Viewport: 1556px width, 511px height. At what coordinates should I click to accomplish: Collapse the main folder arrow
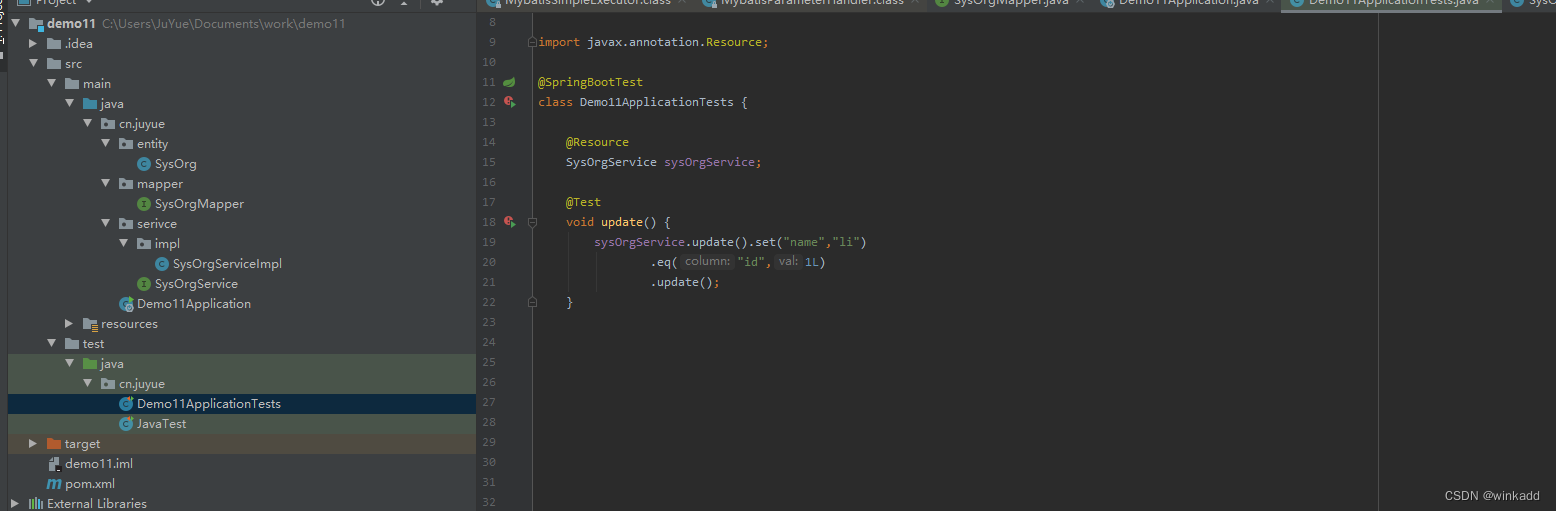point(52,84)
